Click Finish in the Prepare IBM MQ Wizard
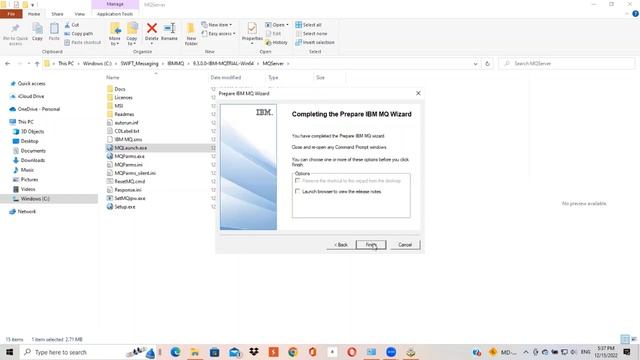The image size is (640, 360). [371, 245]
